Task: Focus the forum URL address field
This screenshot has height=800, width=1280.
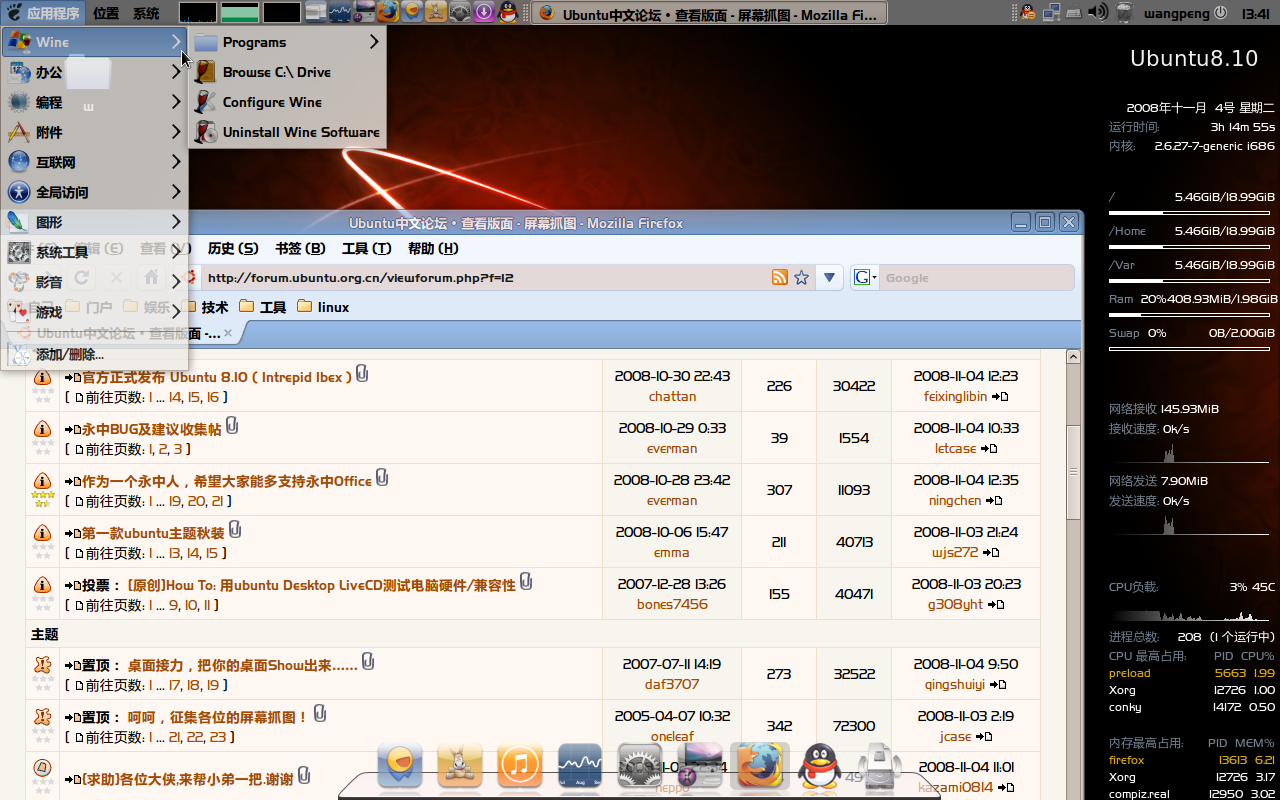Action: [485, 278]
